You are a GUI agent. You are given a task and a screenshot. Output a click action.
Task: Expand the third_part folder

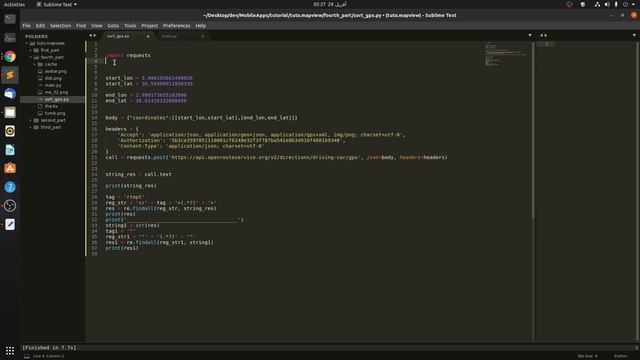coord(31,127)
